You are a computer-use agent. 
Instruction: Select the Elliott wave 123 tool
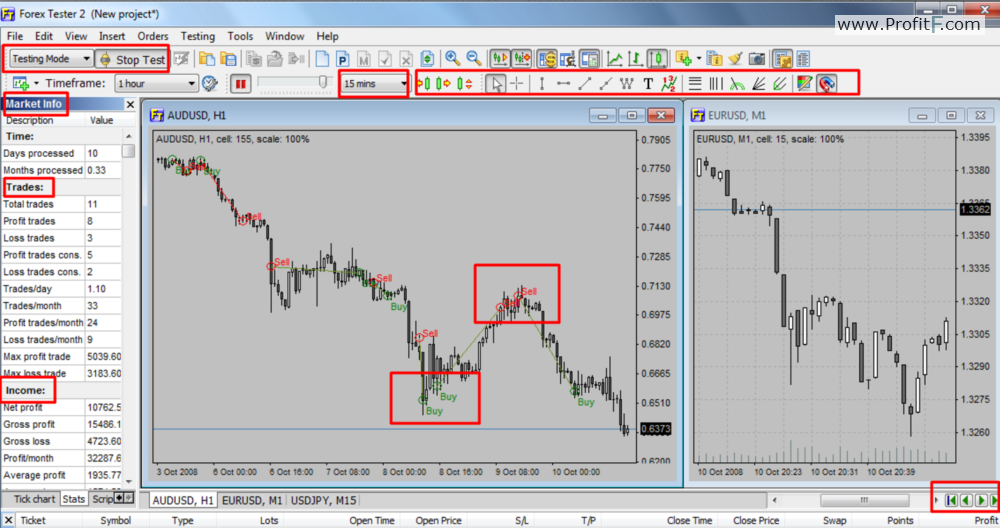pos(668,84)
